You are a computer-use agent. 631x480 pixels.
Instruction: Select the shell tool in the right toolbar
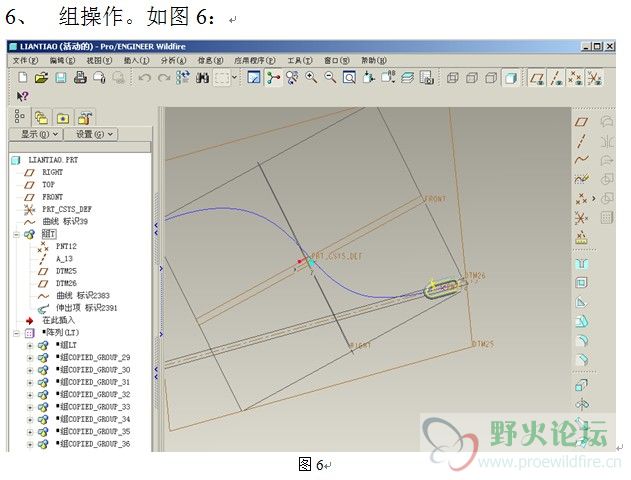[582, 283]
